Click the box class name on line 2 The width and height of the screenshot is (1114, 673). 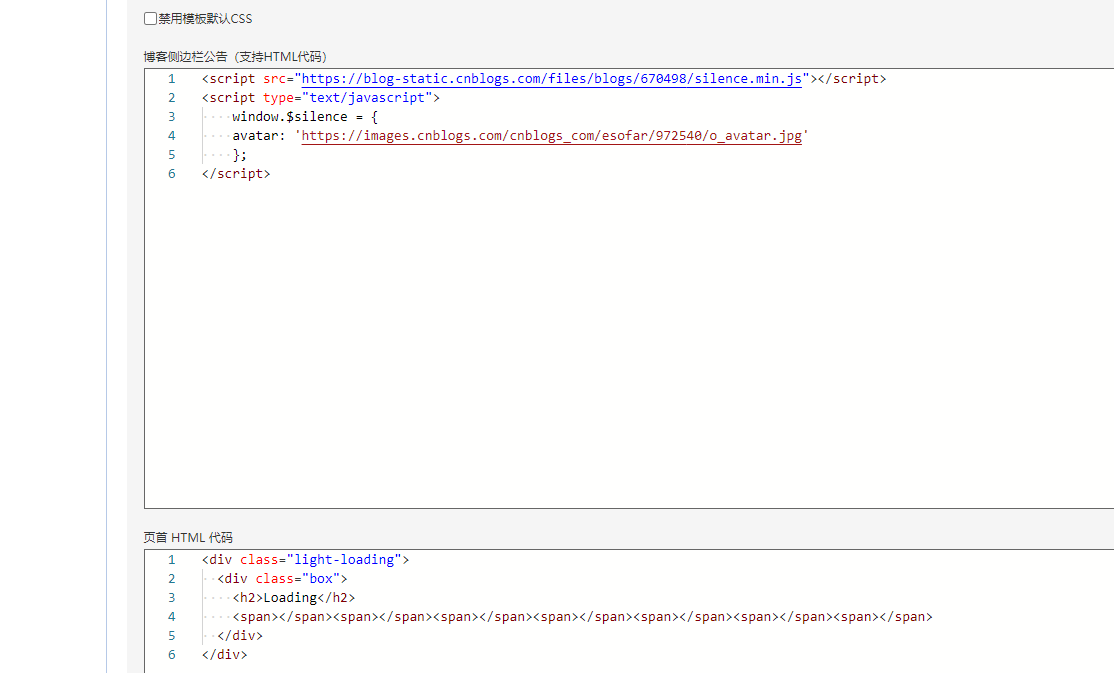click(x=323, y=578)
